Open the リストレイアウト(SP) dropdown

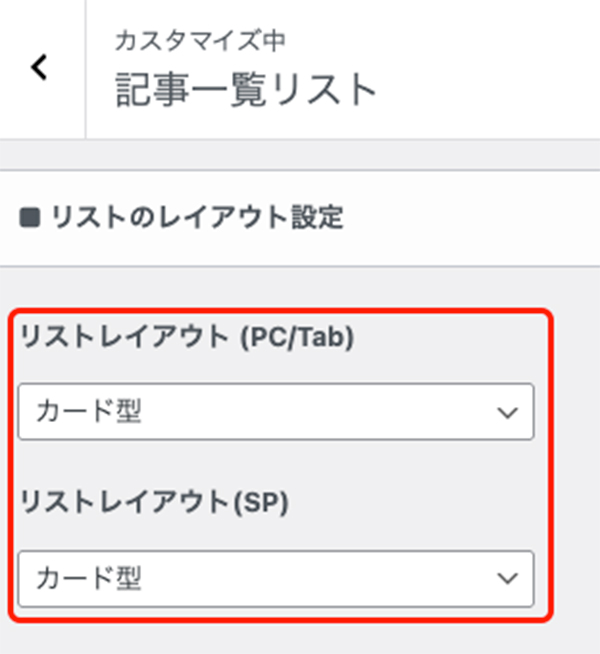click(276, 578)
